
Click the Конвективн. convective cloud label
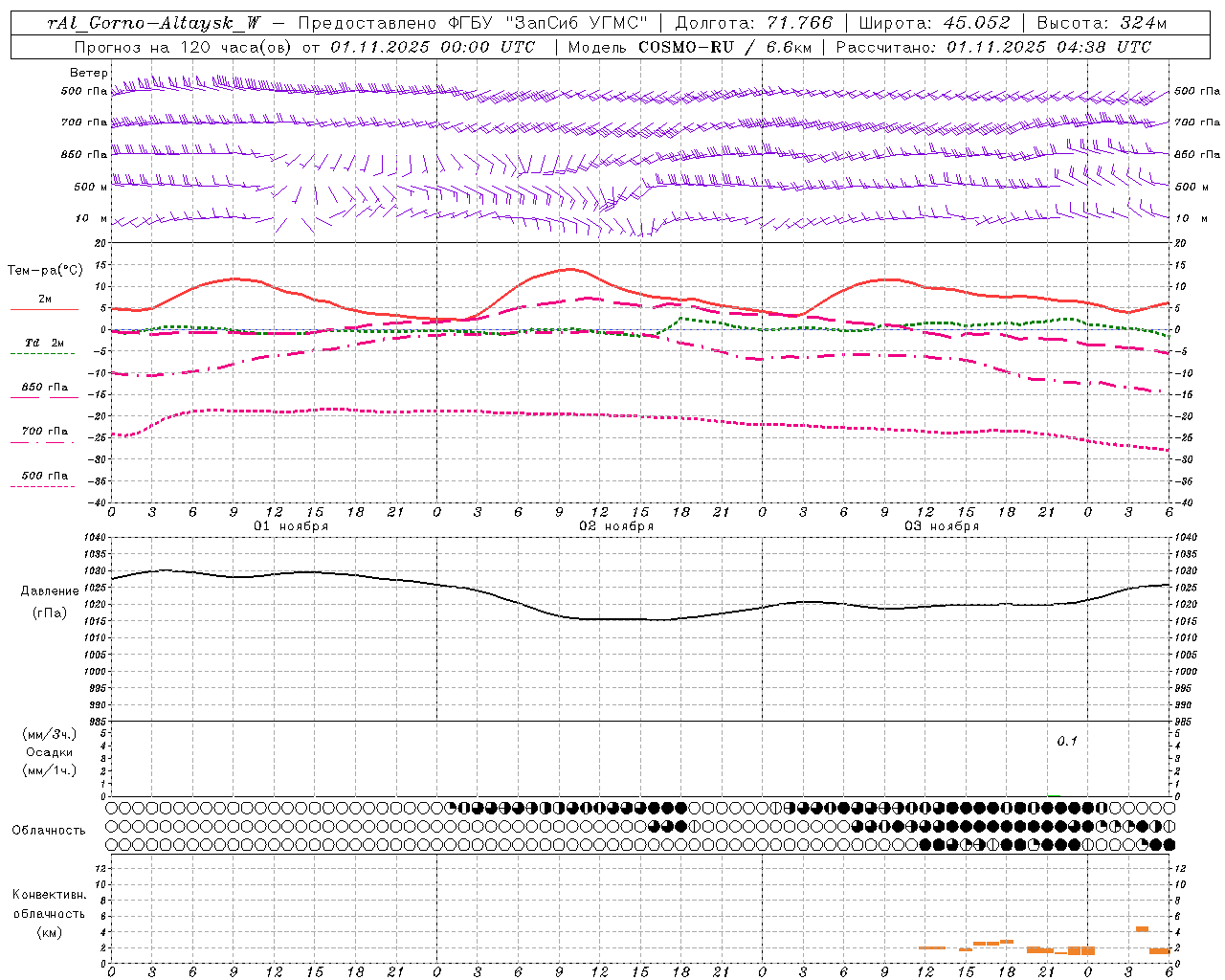coord(50,895)
